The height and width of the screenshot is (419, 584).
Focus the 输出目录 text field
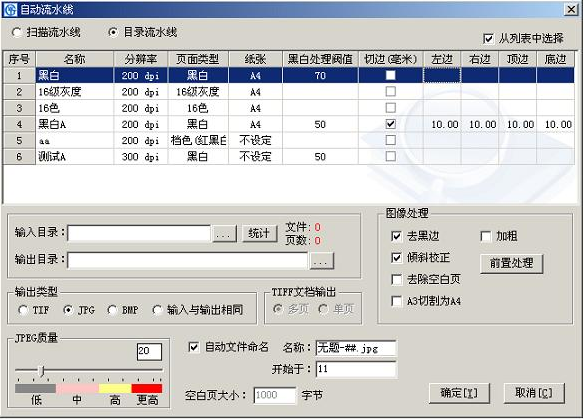(x=188, y=261)
